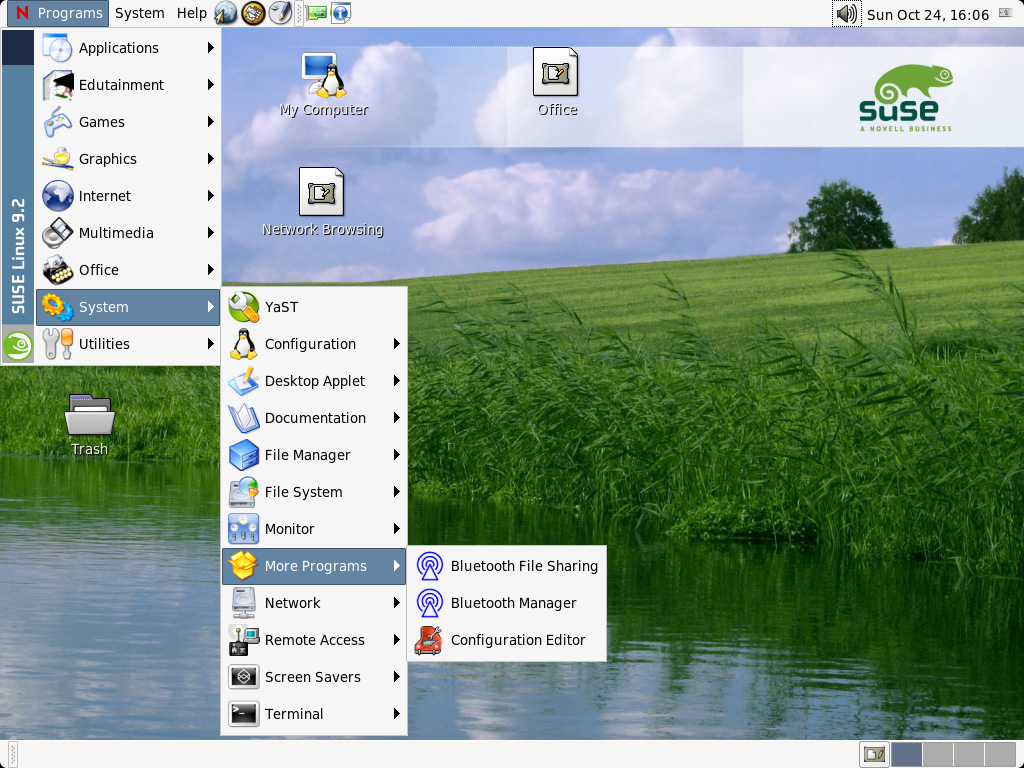The width and height of the screenshot is (1024, 768).
Task: Click the show desktop button in bottom panel
Action: click(874, 754)
